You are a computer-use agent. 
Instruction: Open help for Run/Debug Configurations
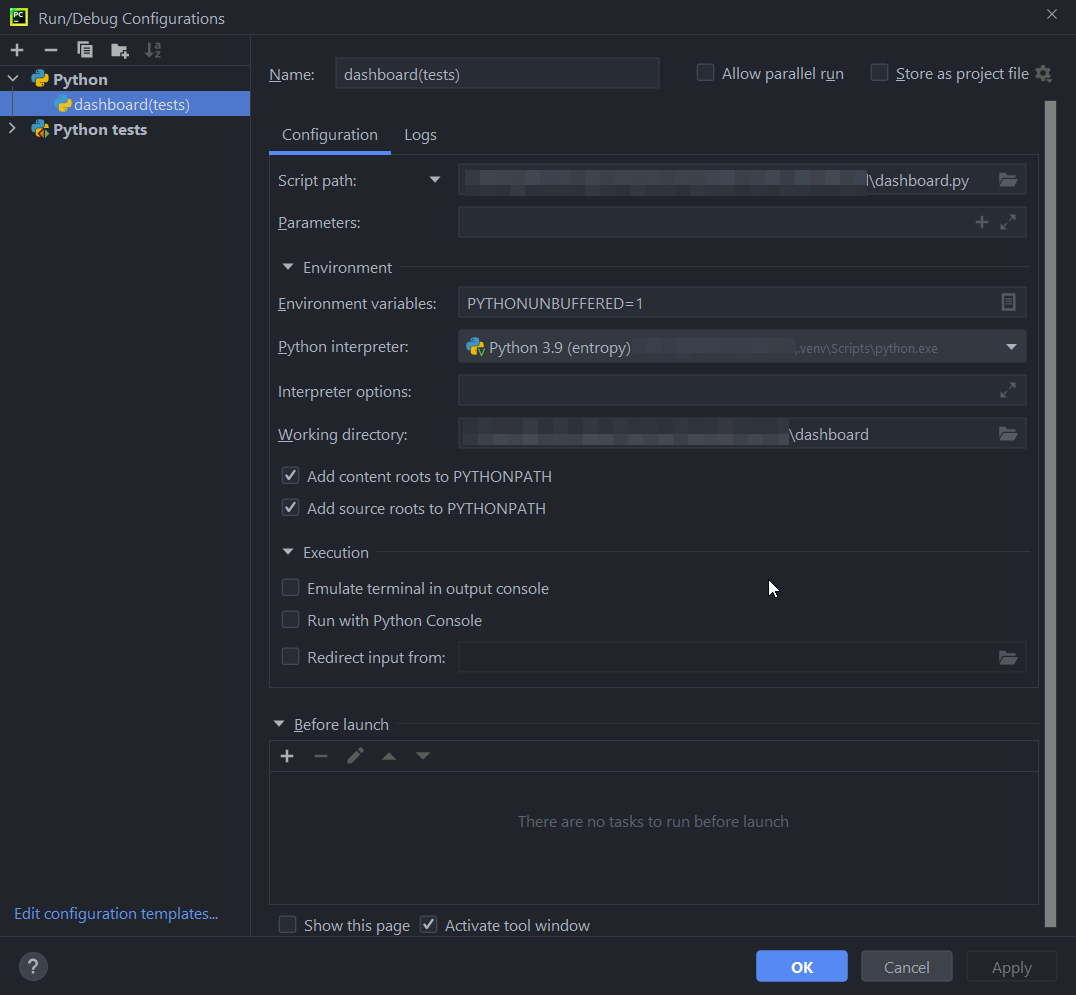33,967
